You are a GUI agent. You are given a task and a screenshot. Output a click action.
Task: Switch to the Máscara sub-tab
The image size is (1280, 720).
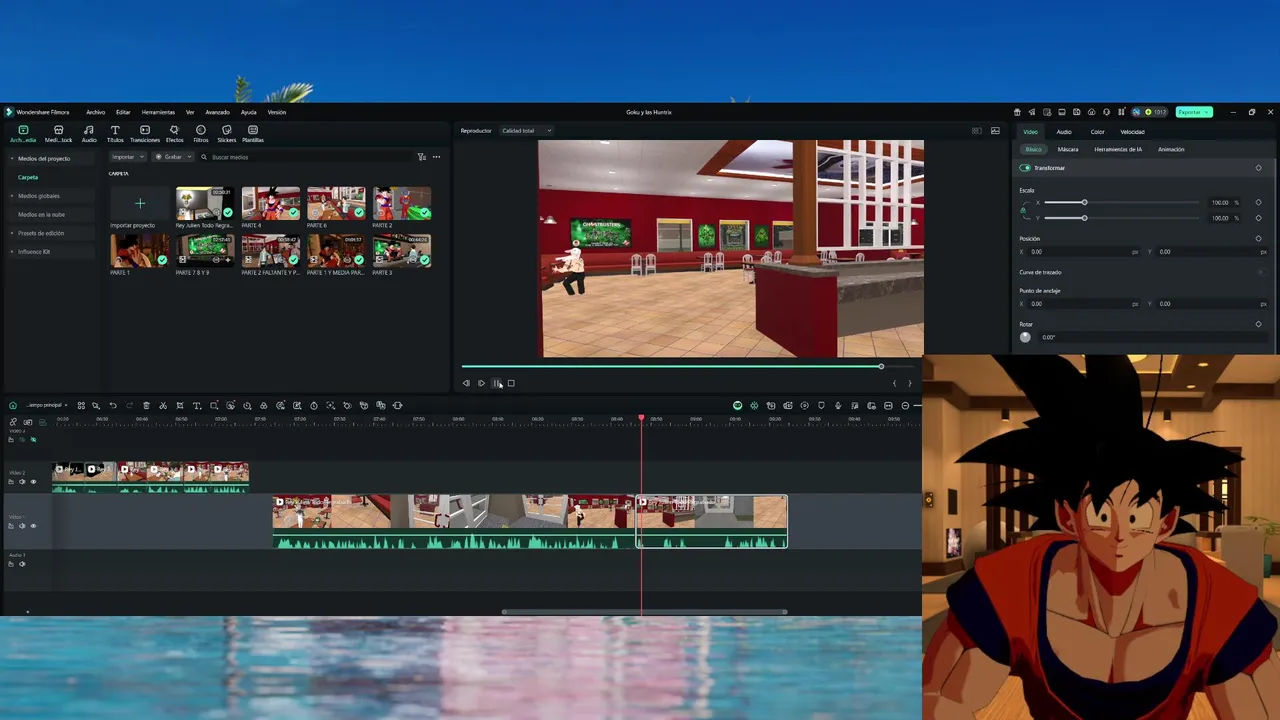(x=1068, y=149)
